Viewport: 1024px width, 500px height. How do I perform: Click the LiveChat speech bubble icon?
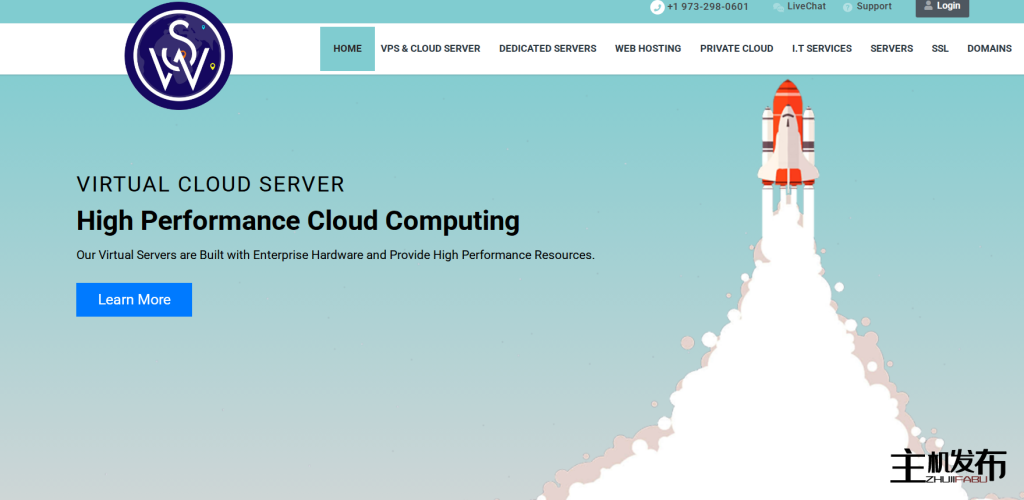[x=778, y=7]
